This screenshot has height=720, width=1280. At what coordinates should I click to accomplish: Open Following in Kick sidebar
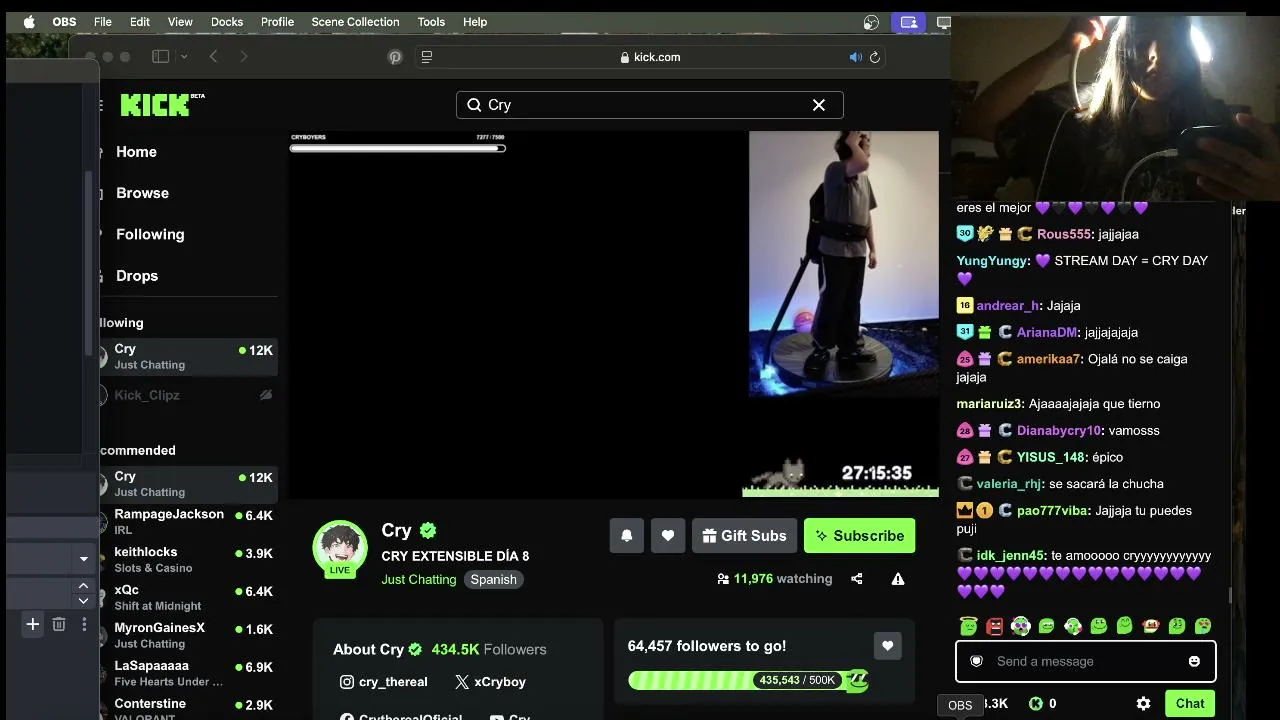pyautogui.click(x=150, y=234)
